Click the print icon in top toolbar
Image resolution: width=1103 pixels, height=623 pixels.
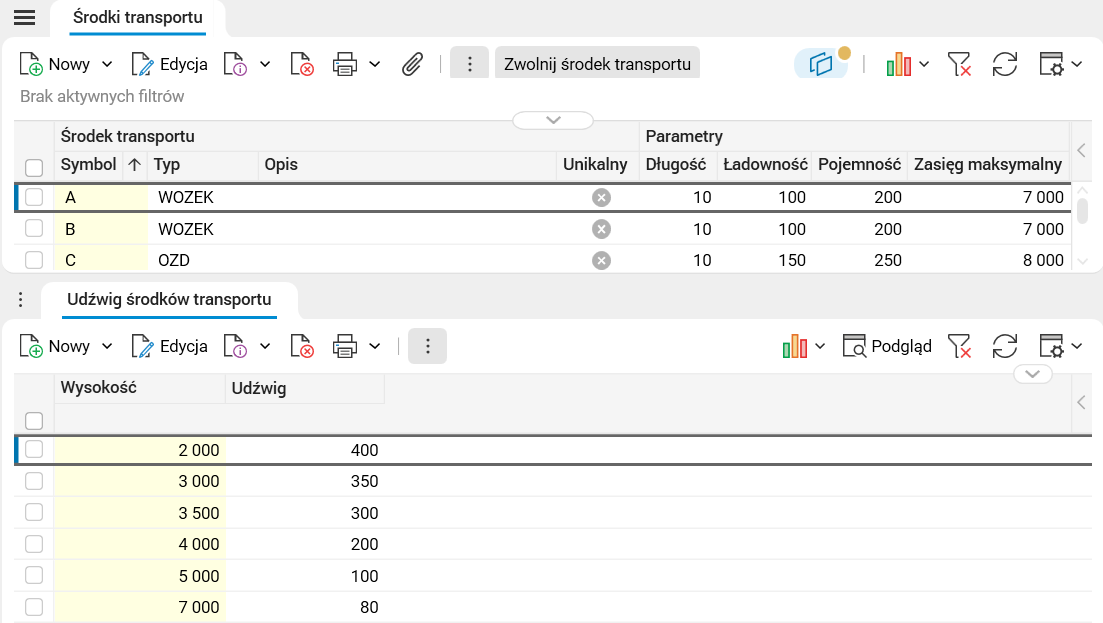click(x=345, y=64)
